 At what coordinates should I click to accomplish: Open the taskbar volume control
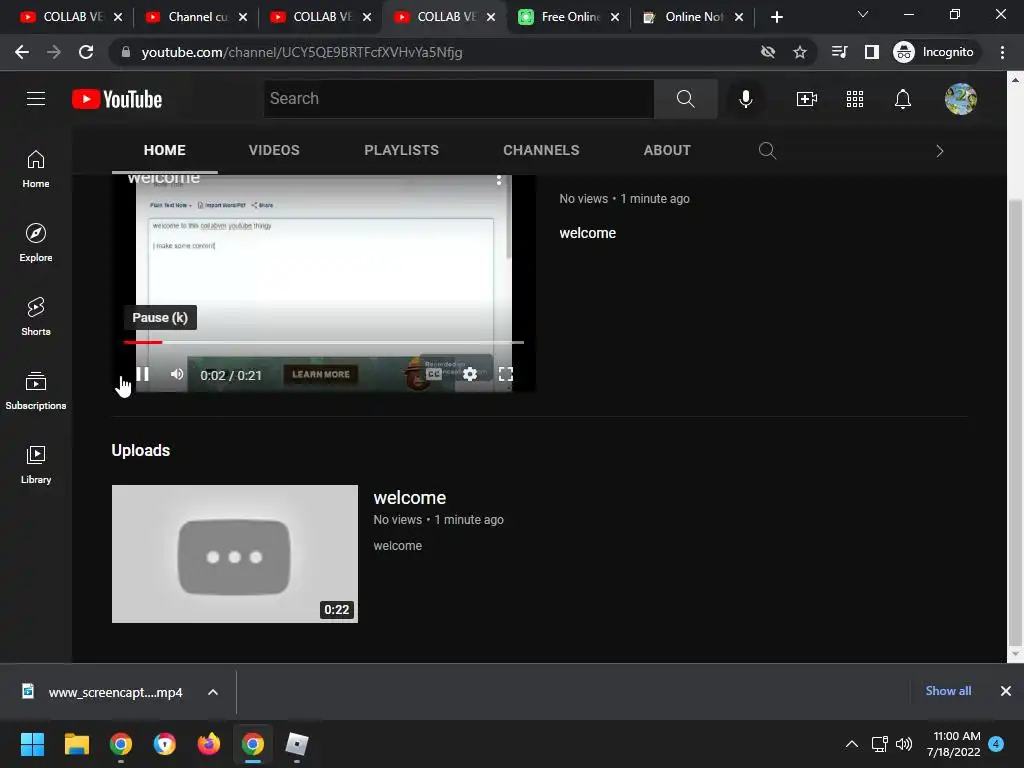coord(904,744)
